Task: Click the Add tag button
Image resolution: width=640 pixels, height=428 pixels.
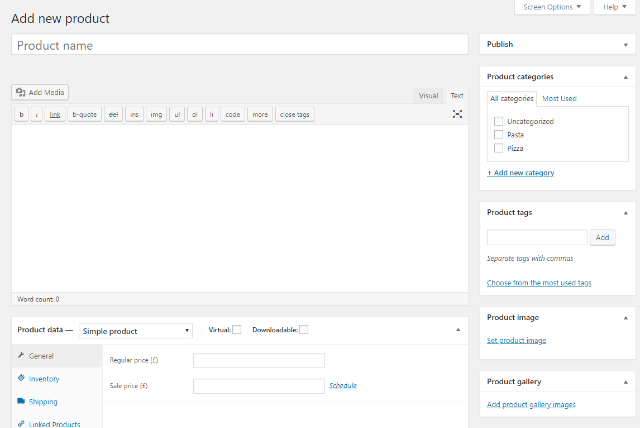Action: [x=602, y=237]
